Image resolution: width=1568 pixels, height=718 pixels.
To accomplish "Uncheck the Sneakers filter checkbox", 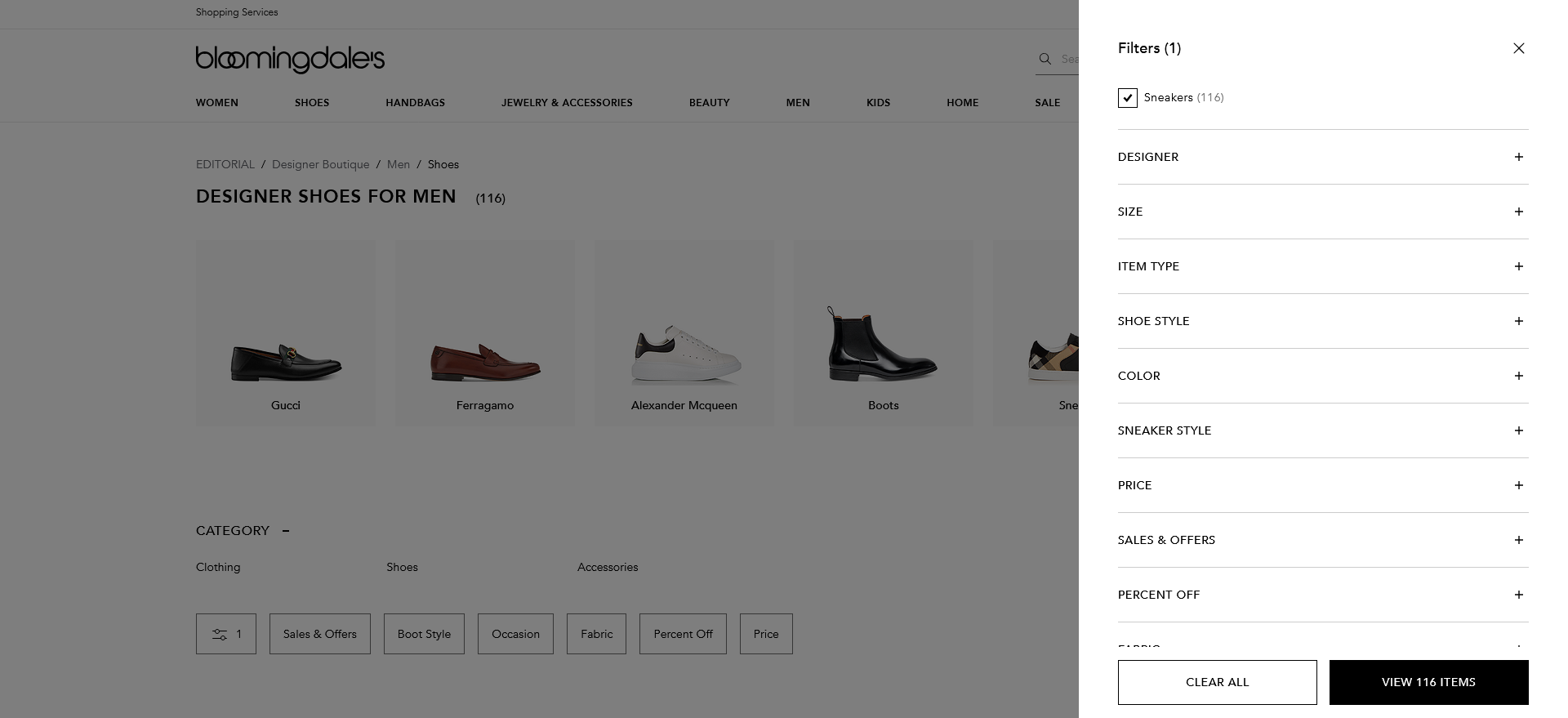I will click(1127, 98).
